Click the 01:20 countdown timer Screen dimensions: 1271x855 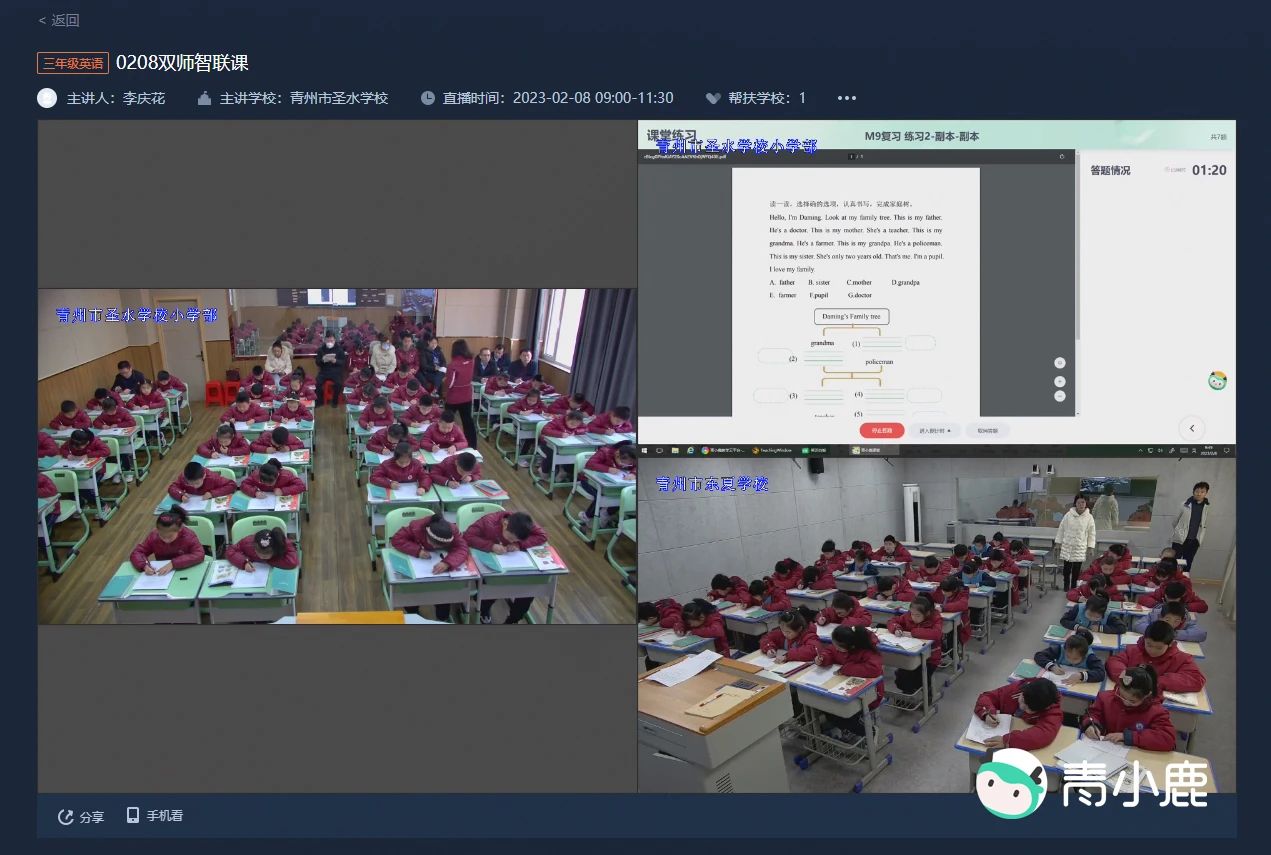pyautogui.click(x=1209, y=170)
